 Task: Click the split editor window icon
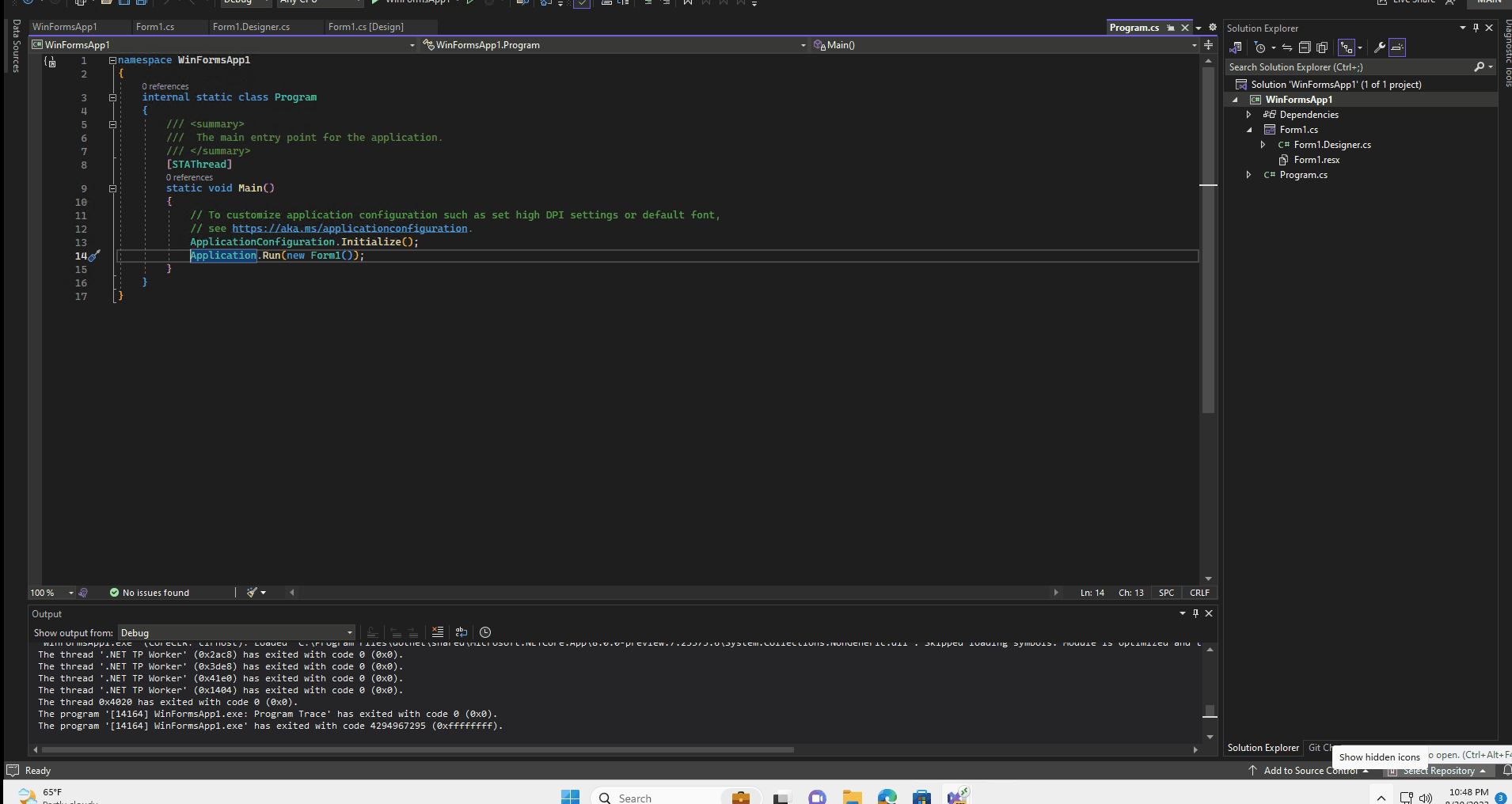click(1209, 45)
